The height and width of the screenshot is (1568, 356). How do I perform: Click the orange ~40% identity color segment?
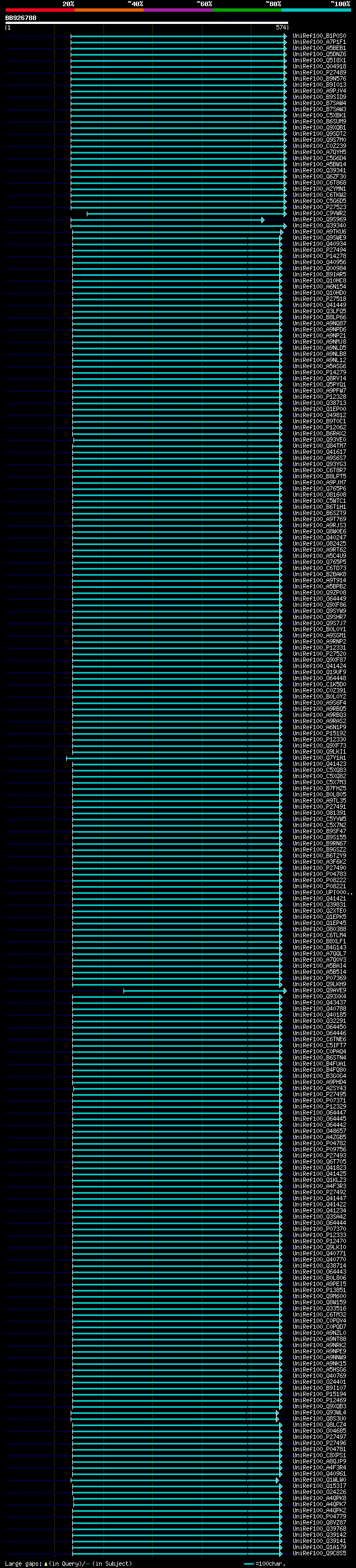pyautogui.click(x=109, y=10)
